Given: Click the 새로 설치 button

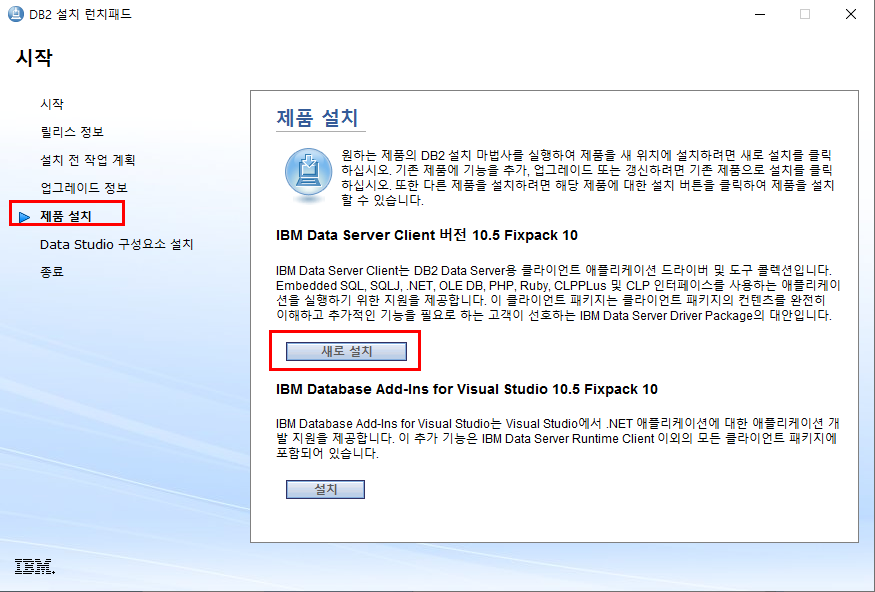Looking at the screenshot, I should pos(346,352).
